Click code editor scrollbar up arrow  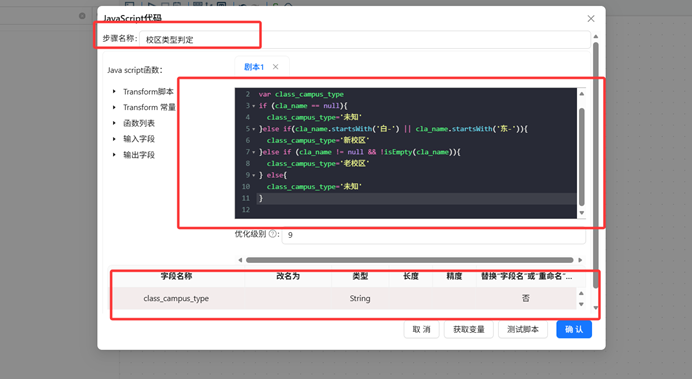pyautogui.click(x=582, y=94)
